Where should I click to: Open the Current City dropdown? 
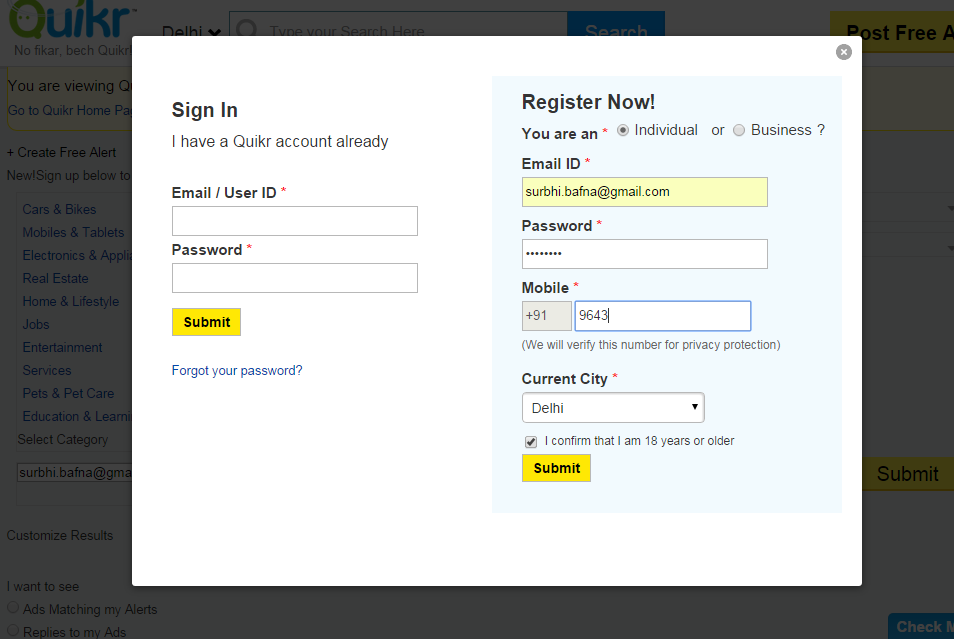click(613, 408)
